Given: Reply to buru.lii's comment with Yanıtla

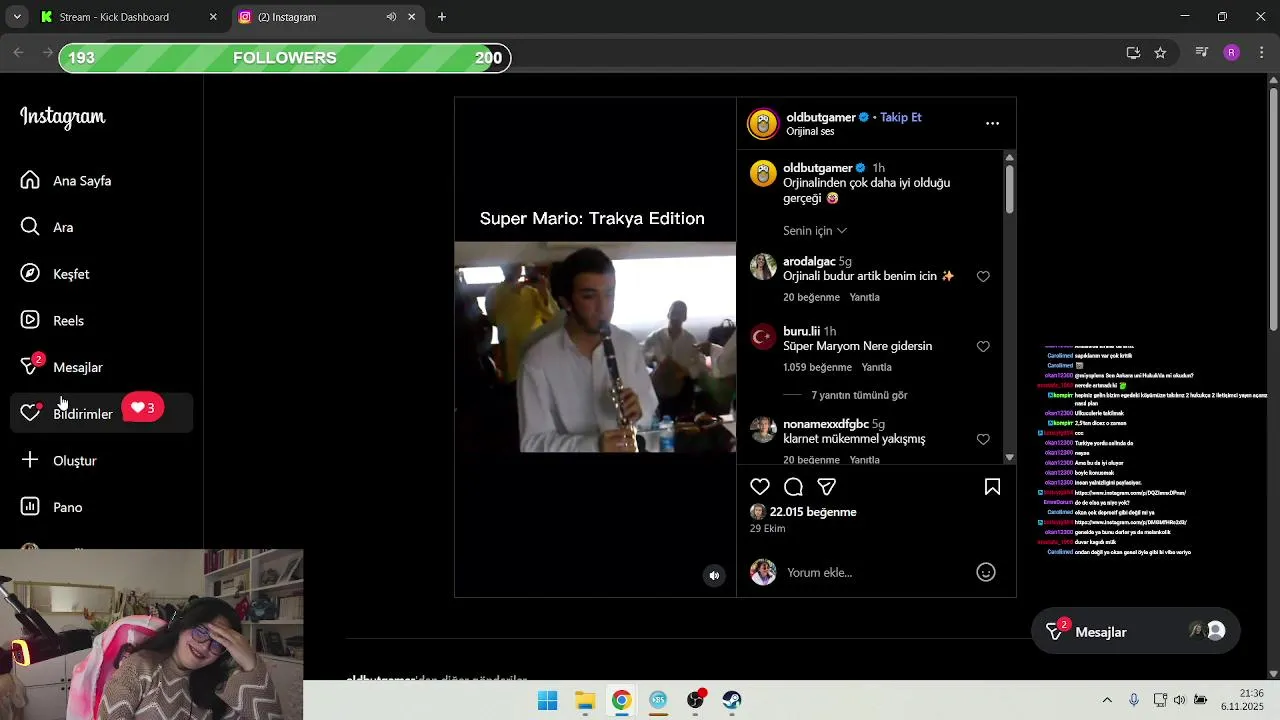Looking at the screenshot, I should coord(876,368).
